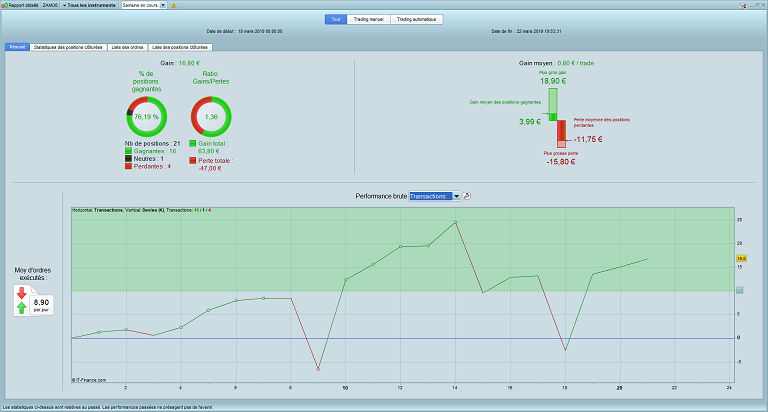Click the Gagnantes : 16 label
This screenshot has width=768, height=412.
tap(155, 151)
